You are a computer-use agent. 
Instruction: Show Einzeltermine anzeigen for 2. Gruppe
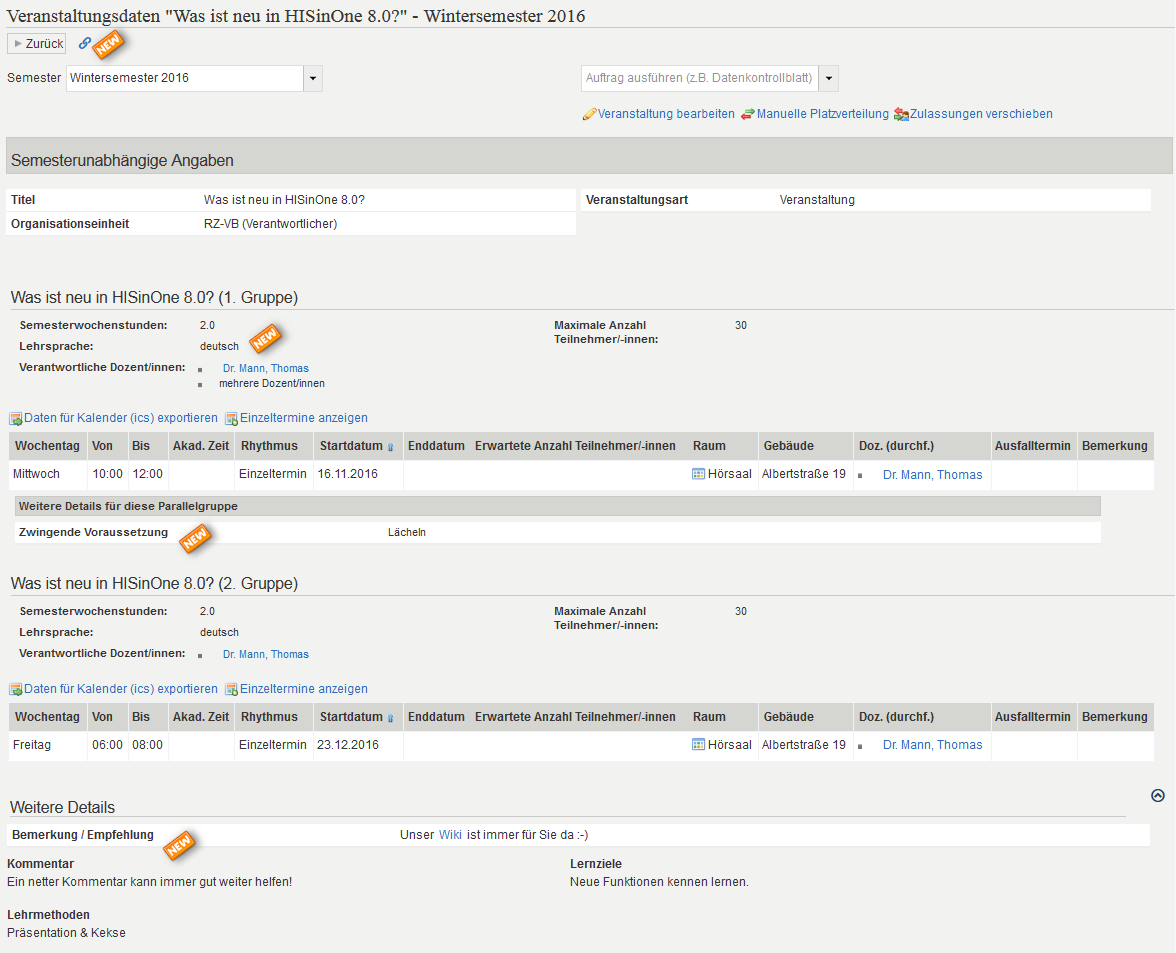(304, 688)
